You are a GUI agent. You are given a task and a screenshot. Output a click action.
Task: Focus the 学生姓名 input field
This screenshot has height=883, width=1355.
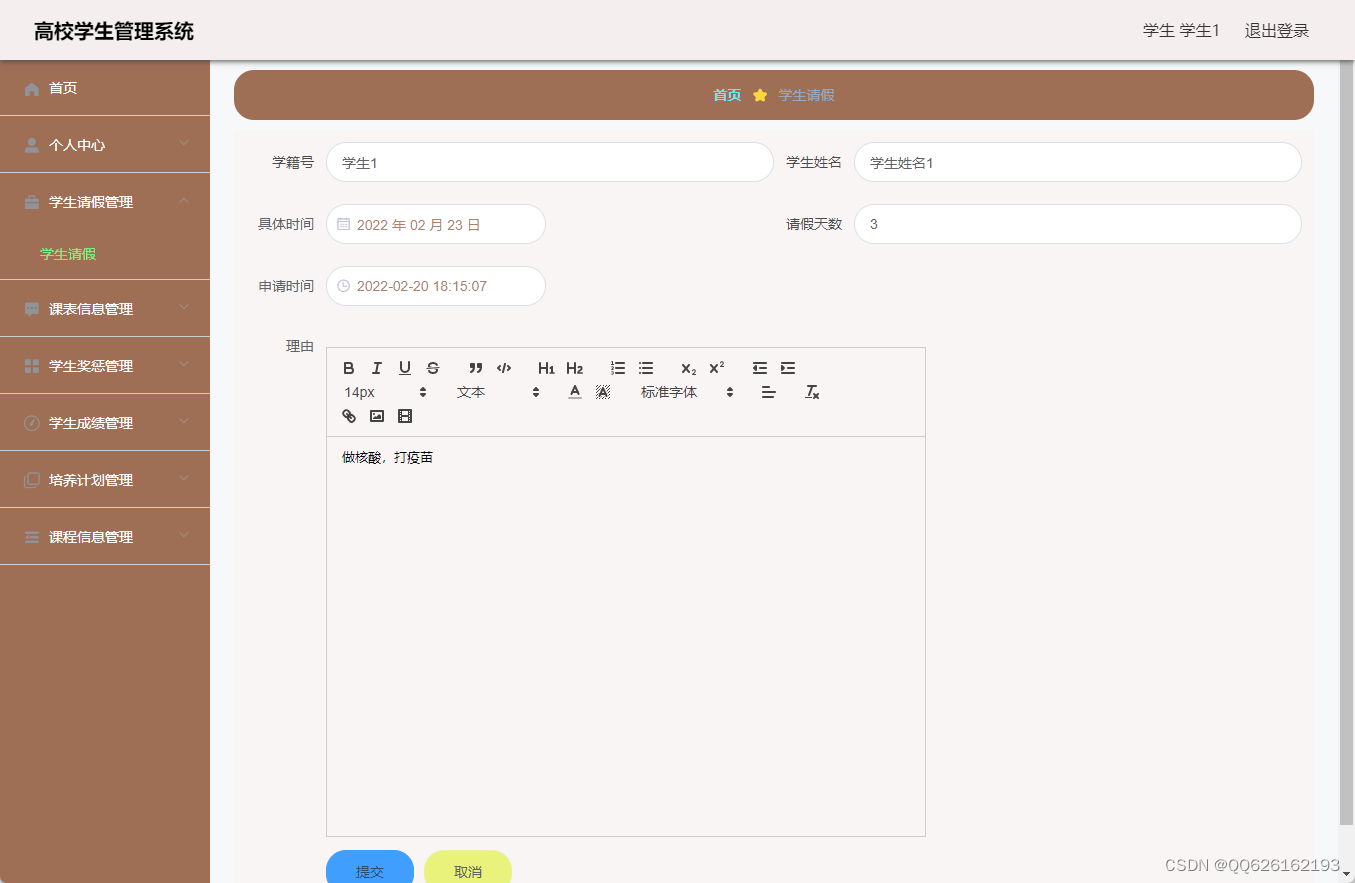pos(1078,162)
